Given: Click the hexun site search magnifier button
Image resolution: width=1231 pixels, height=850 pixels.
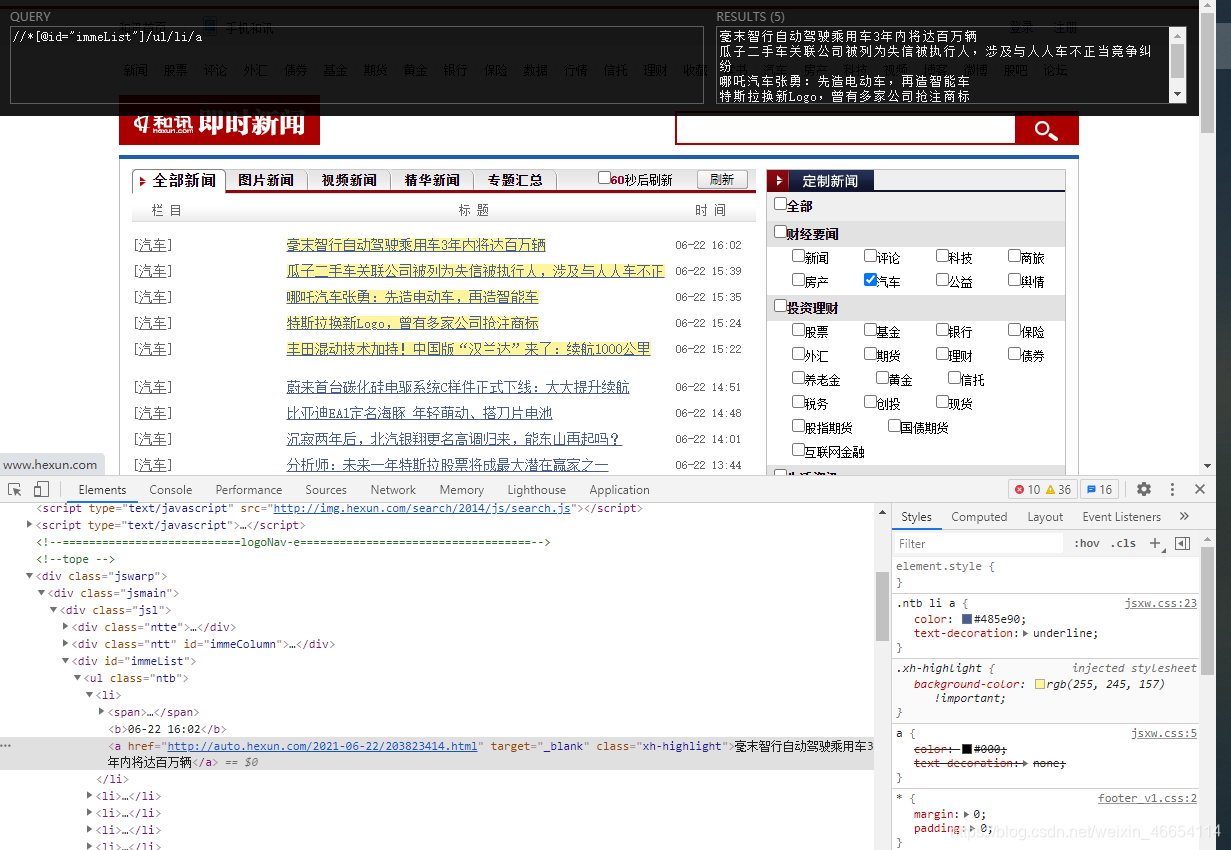Looking at the screenshot, I should 1047,129.
